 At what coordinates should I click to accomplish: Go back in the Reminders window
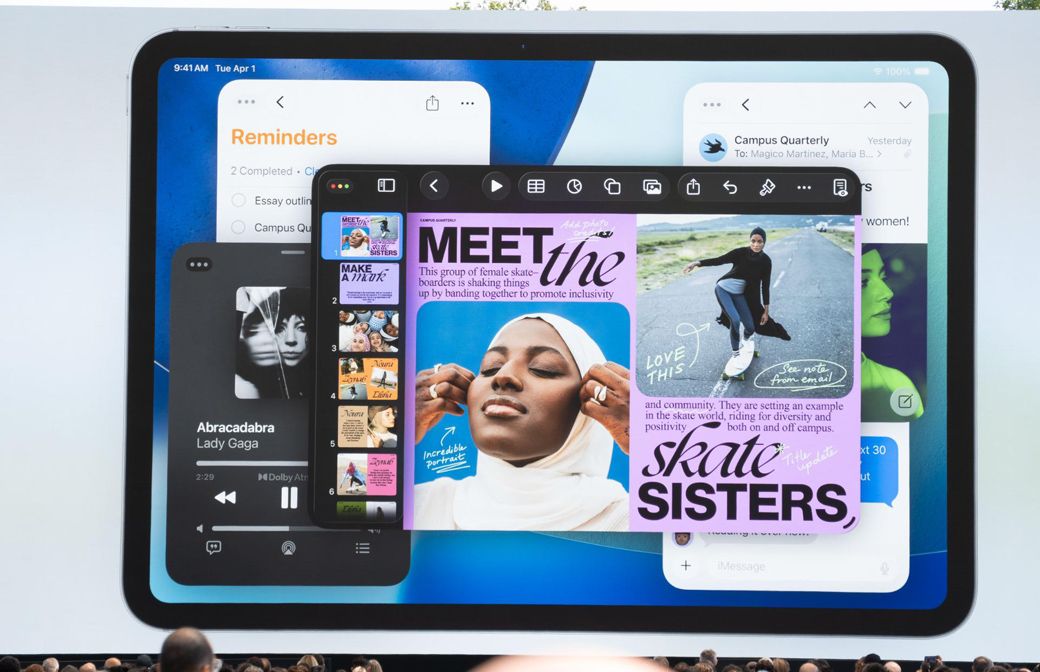pyautogui.click(x=280, y=102)
